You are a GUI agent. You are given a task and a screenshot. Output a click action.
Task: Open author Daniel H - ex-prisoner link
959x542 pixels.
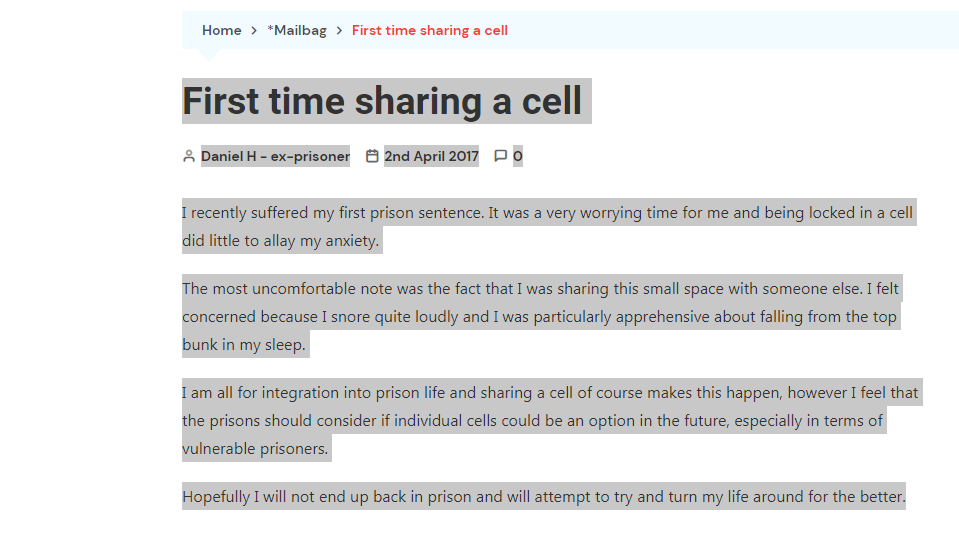275,157
